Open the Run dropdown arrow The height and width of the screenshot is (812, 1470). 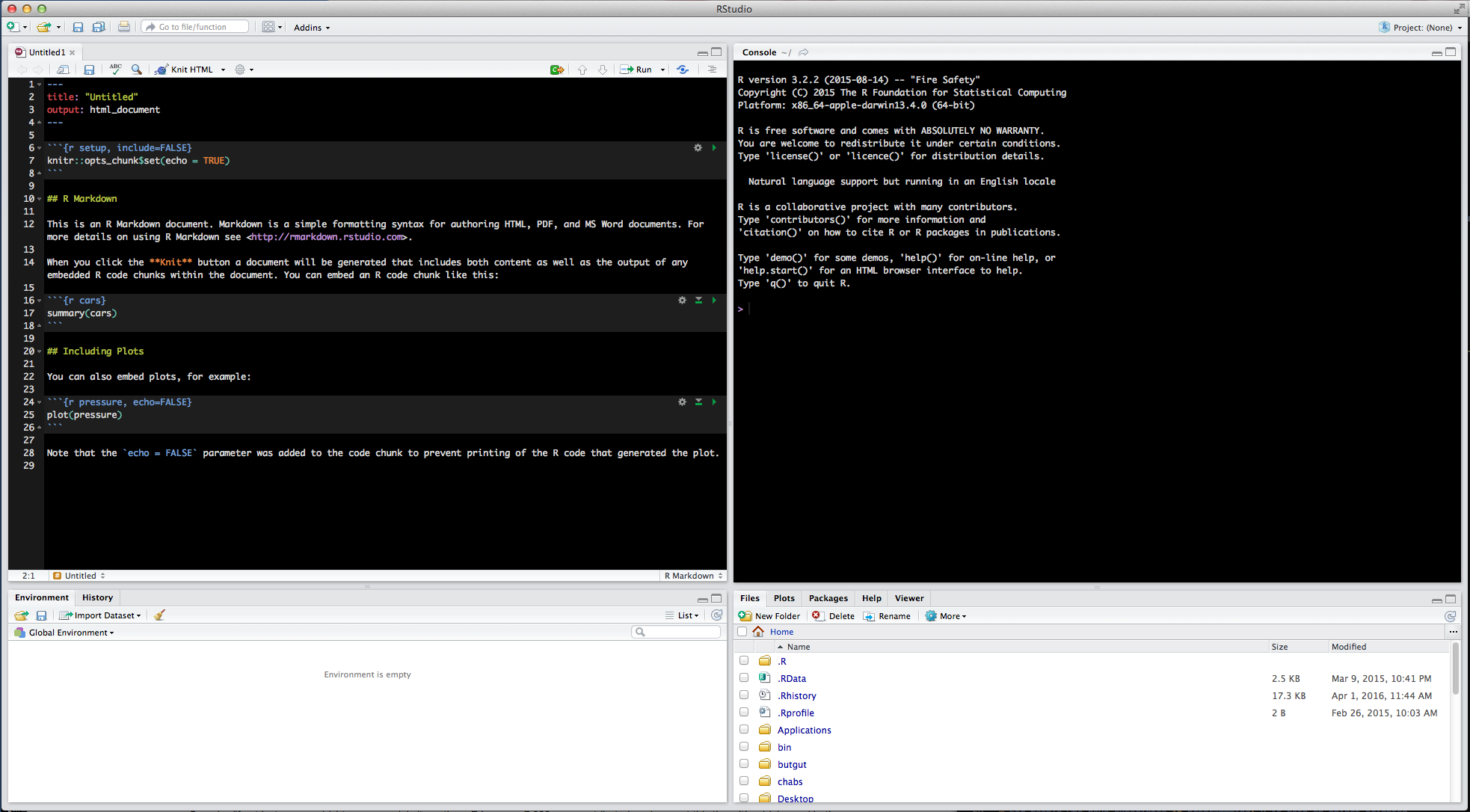tap(662, 70)
